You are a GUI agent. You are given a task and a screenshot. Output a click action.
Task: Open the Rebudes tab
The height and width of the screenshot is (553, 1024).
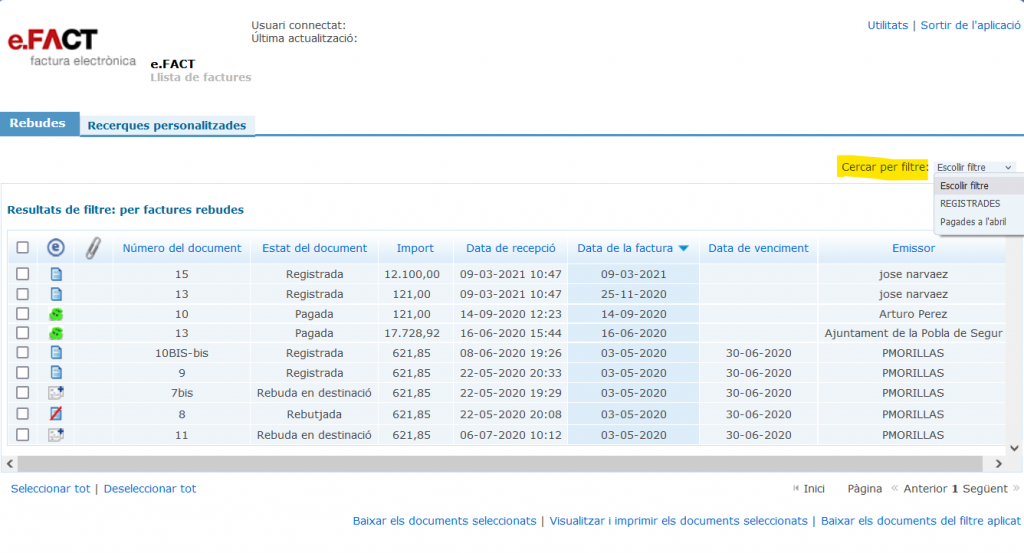pyautogui.click(x=38, y=124)
